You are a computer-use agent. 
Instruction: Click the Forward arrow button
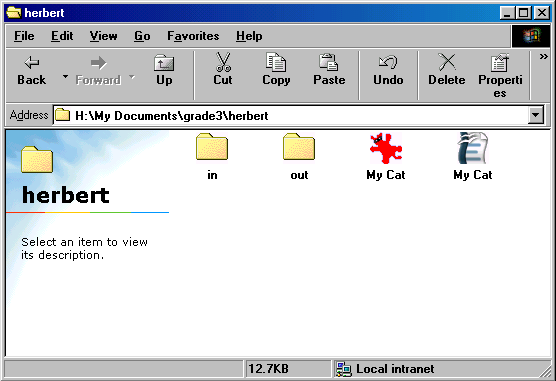[98, 71]
